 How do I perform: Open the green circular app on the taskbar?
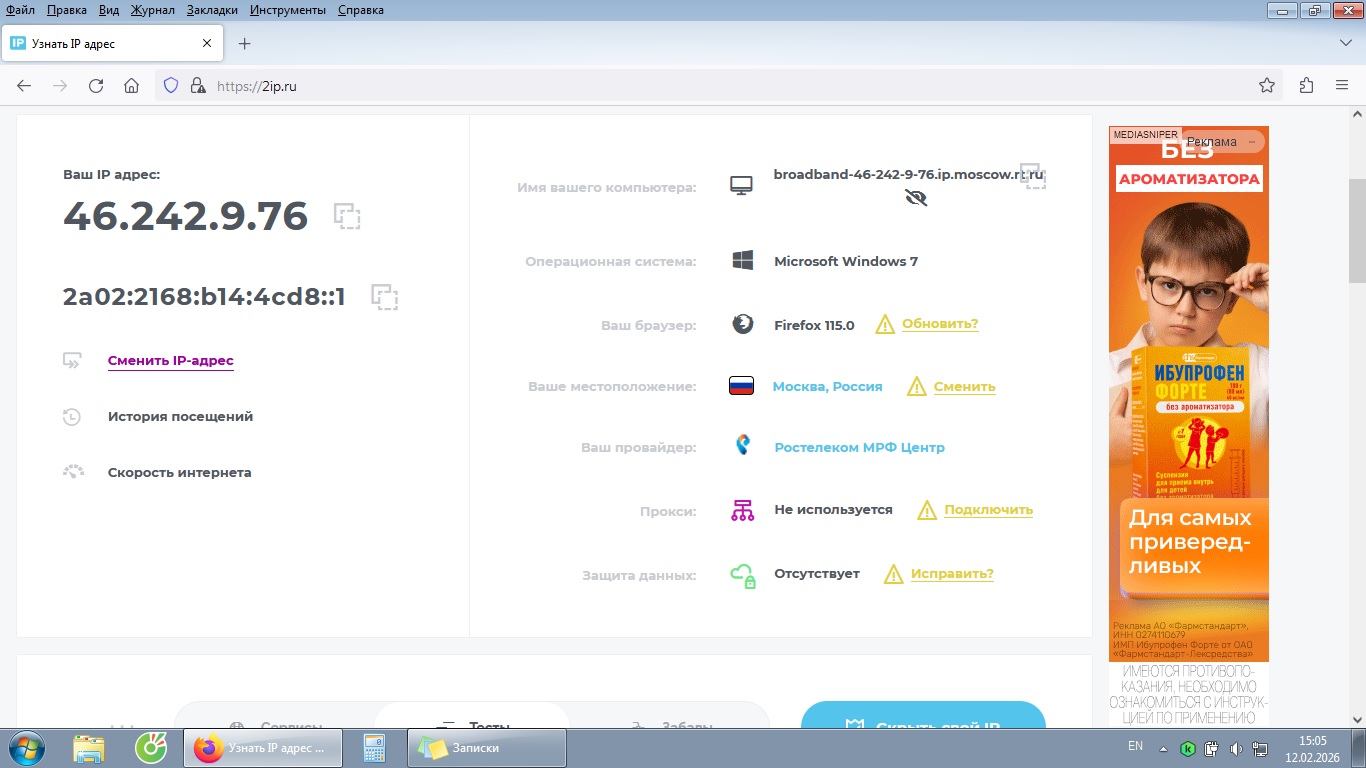(x=150, y=748)
